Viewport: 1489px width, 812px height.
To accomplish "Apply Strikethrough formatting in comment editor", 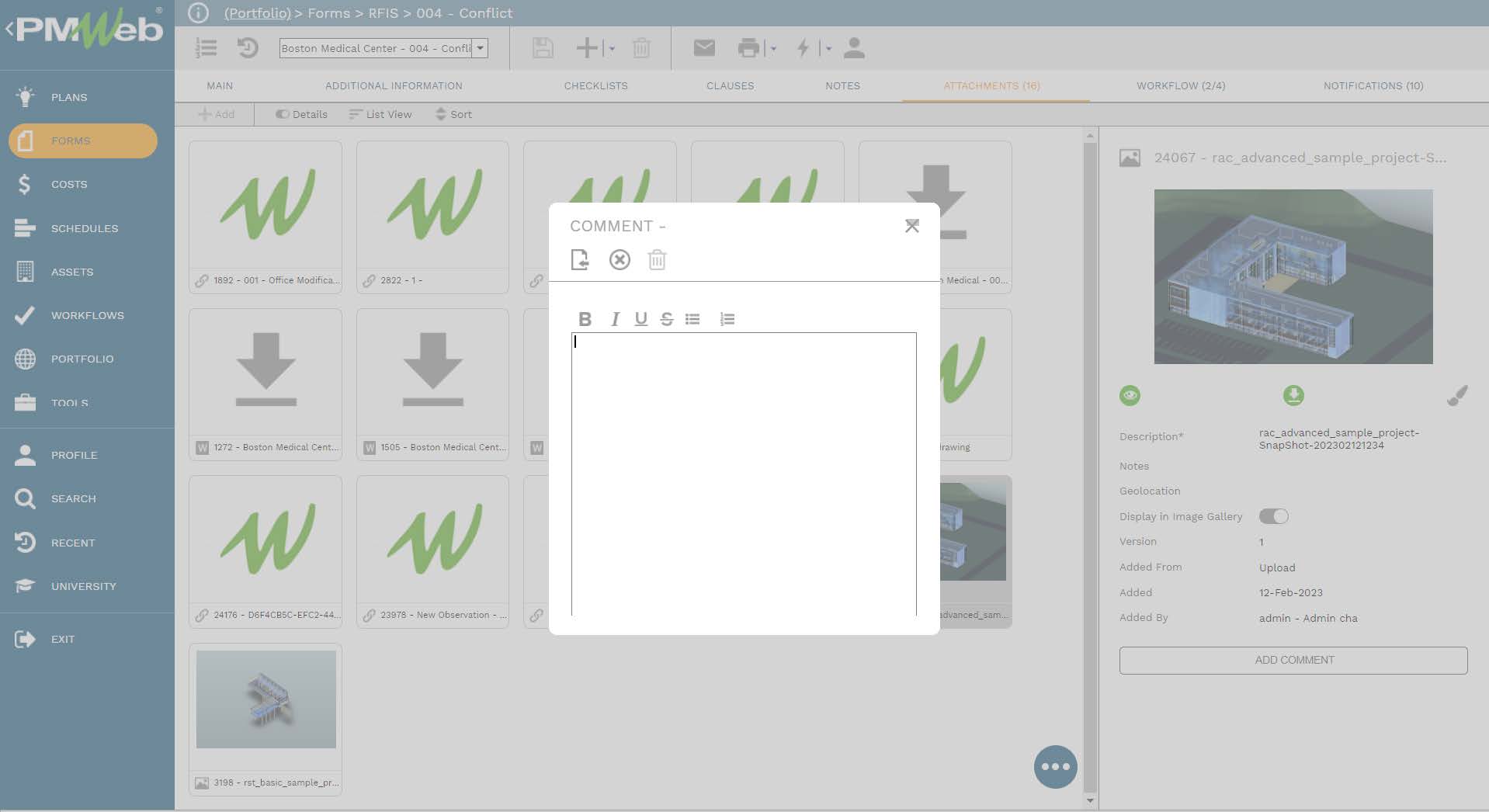I will pyautogui.click(x=667, y=319).
